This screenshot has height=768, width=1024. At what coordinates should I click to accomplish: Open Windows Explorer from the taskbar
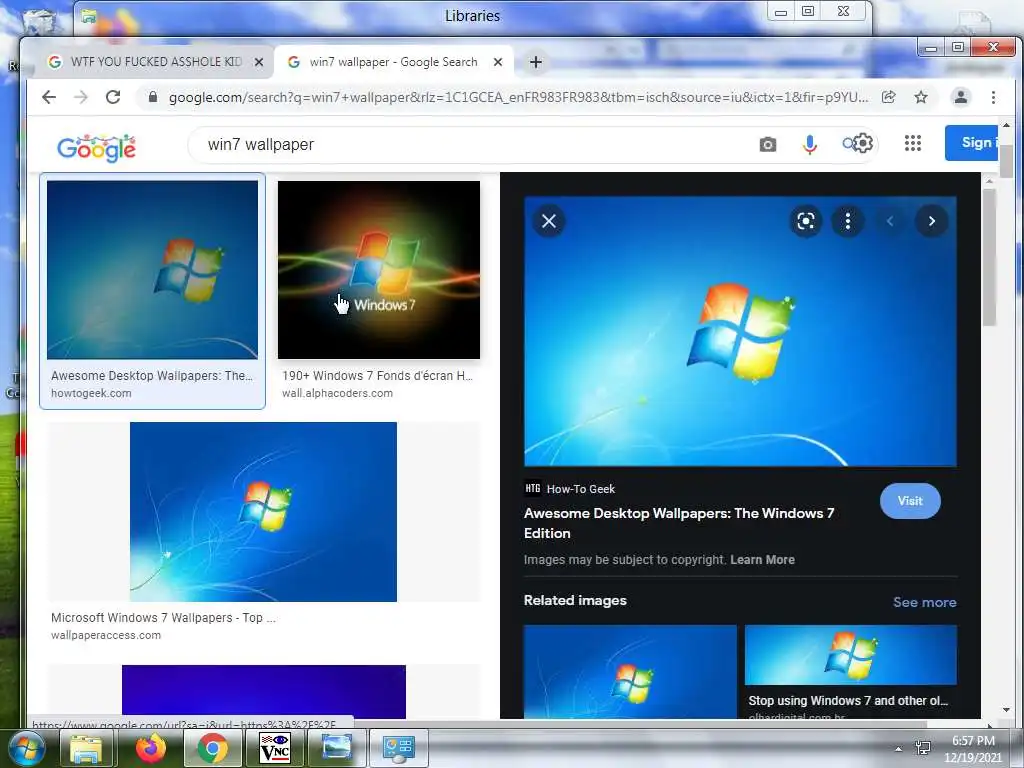coord(87,748)
